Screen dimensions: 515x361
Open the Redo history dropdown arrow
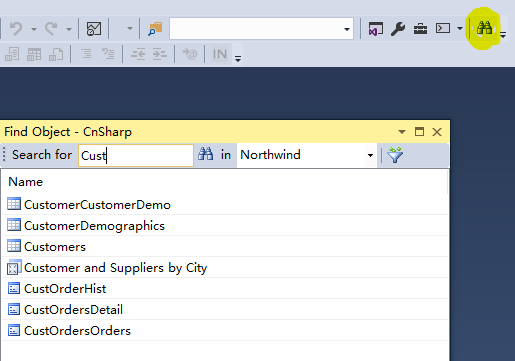pos(69,29)
